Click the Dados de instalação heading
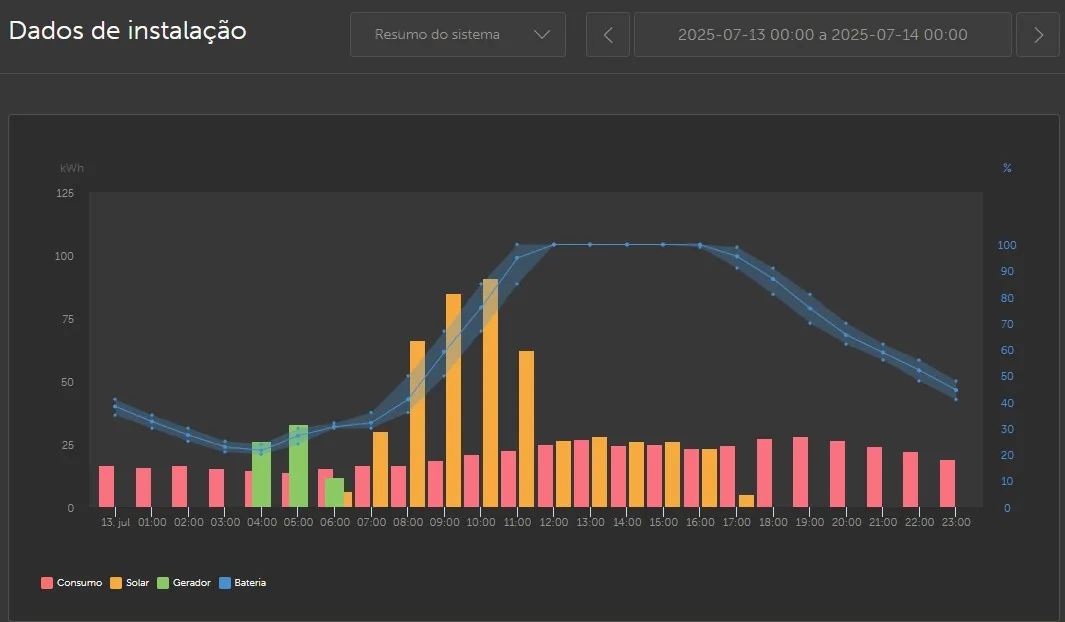Screen dimensions: 1065x622 [x=127, y=31]
